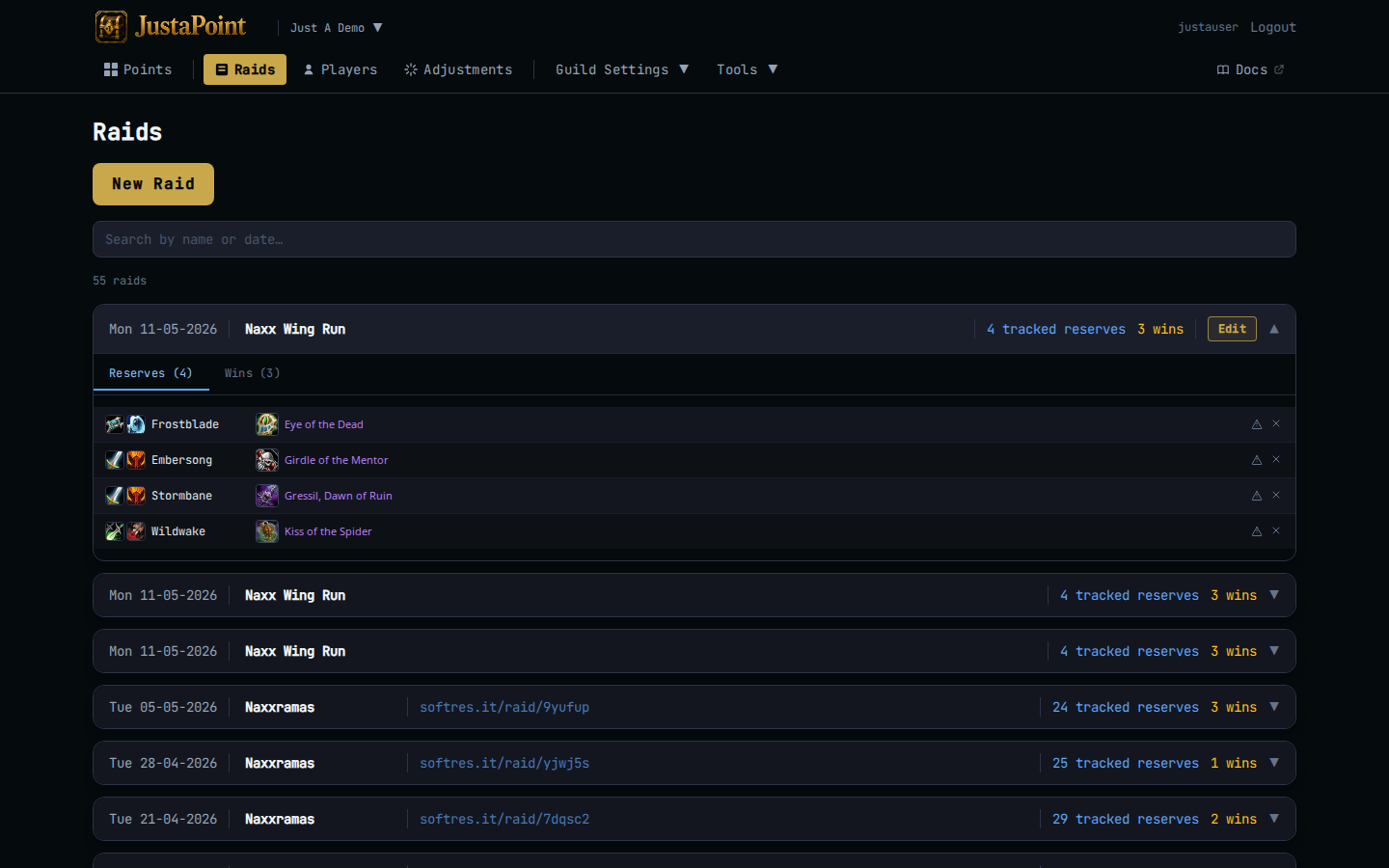This screenshot has width=1389, height=868.
Task: Click "24 tracked reserves" on the 05-05-2026 raid
Action: (1126, 707)
